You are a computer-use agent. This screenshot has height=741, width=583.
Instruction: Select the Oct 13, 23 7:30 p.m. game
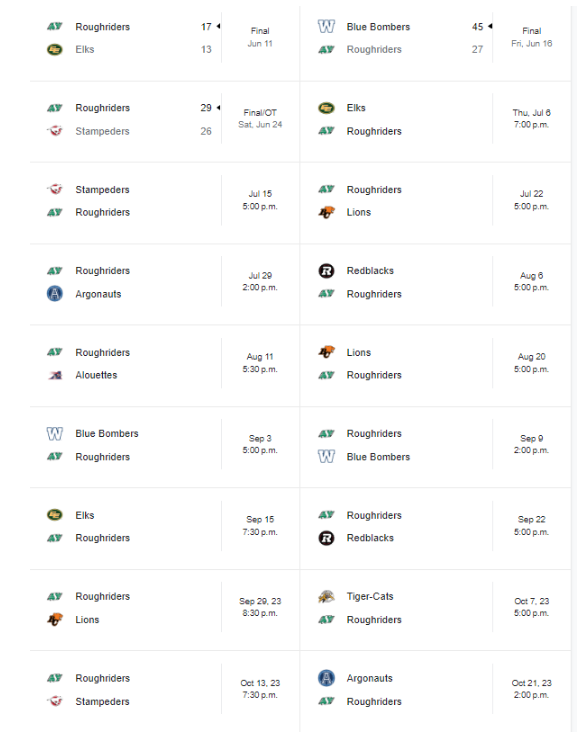click(x=260, y=689)
